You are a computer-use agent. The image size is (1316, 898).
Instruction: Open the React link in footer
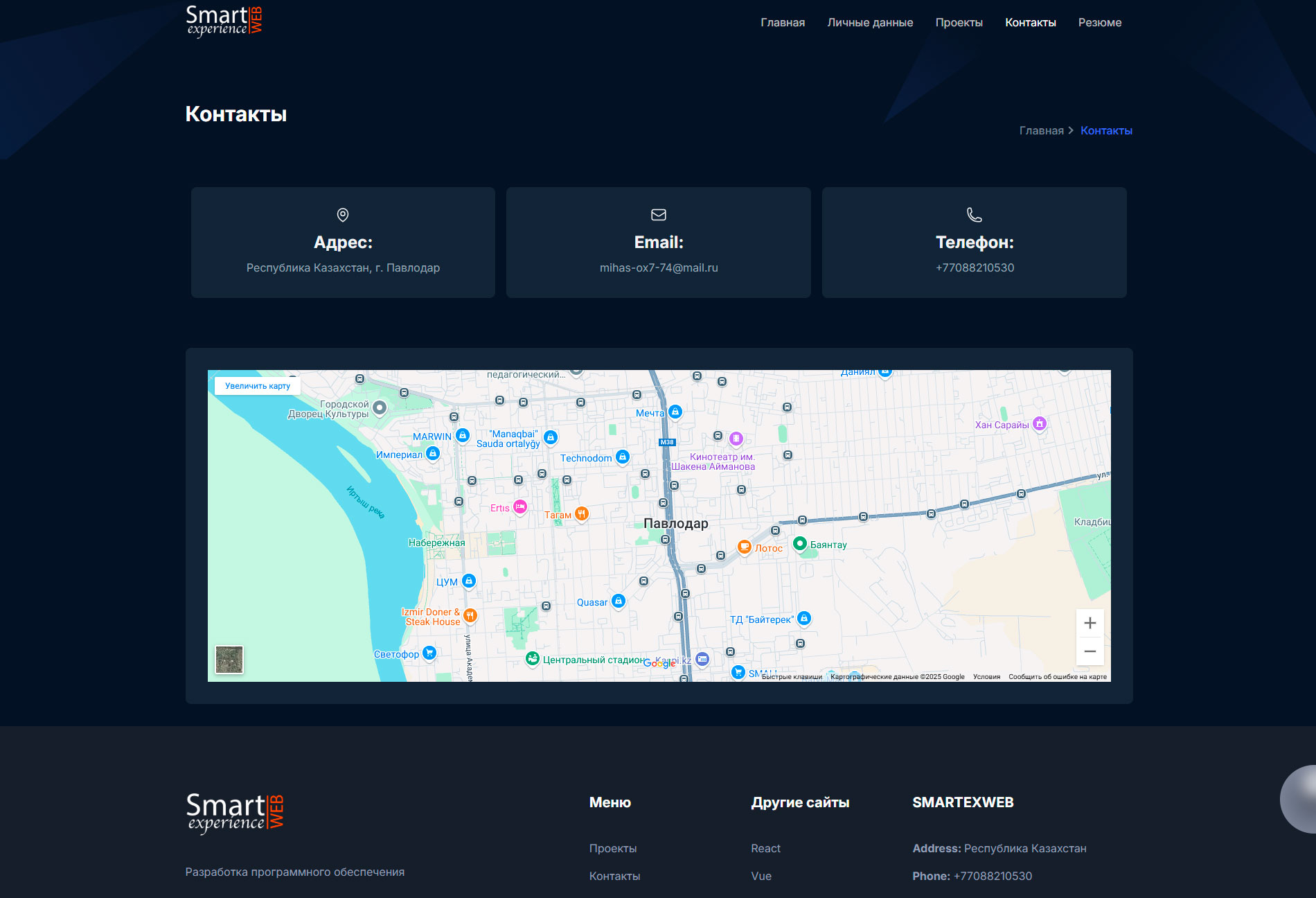(765, 848)
